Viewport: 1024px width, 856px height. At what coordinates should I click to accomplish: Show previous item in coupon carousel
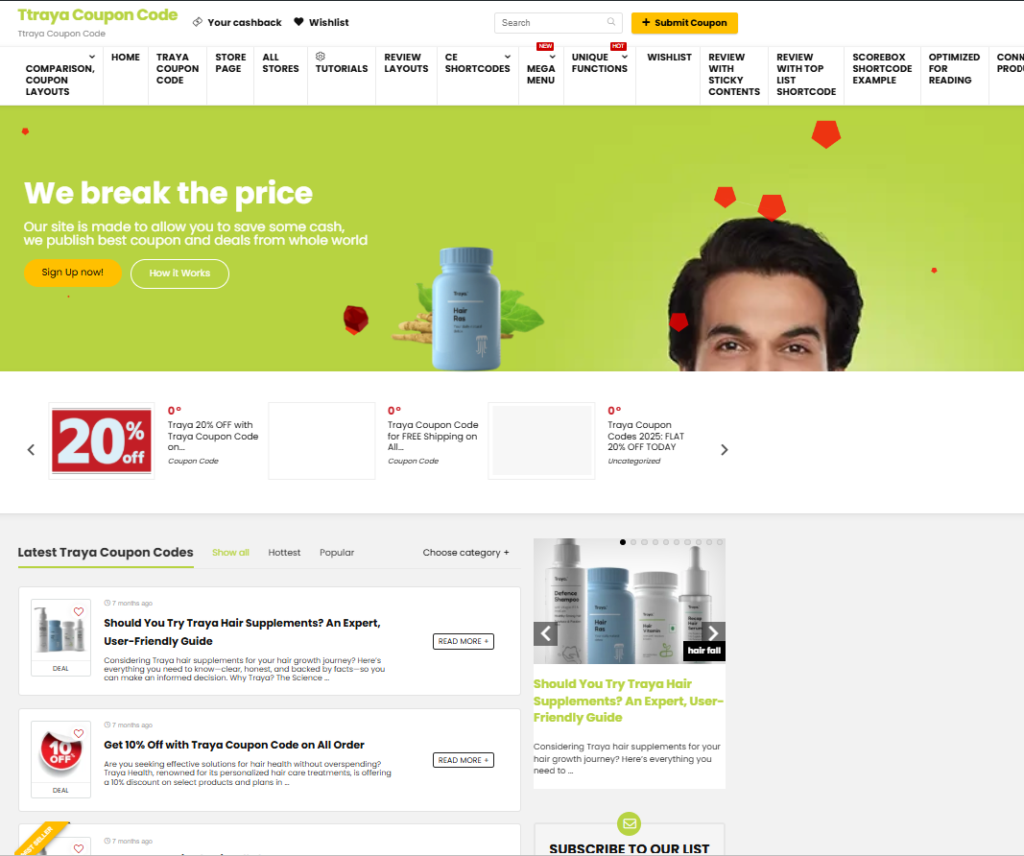[31, 450]
